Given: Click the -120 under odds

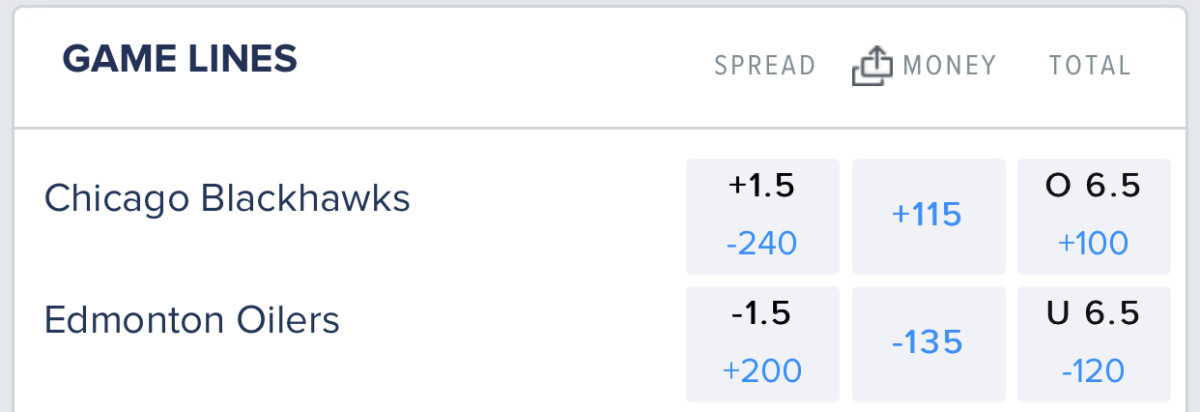Looking at the screenshot, I should (1093, 370).
